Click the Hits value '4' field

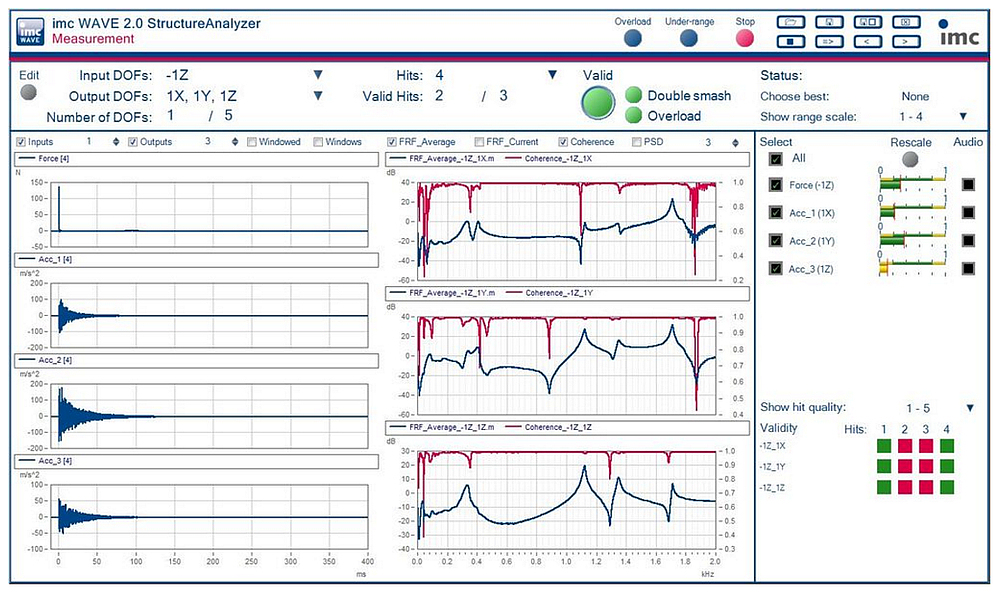[x=439, y=75]
